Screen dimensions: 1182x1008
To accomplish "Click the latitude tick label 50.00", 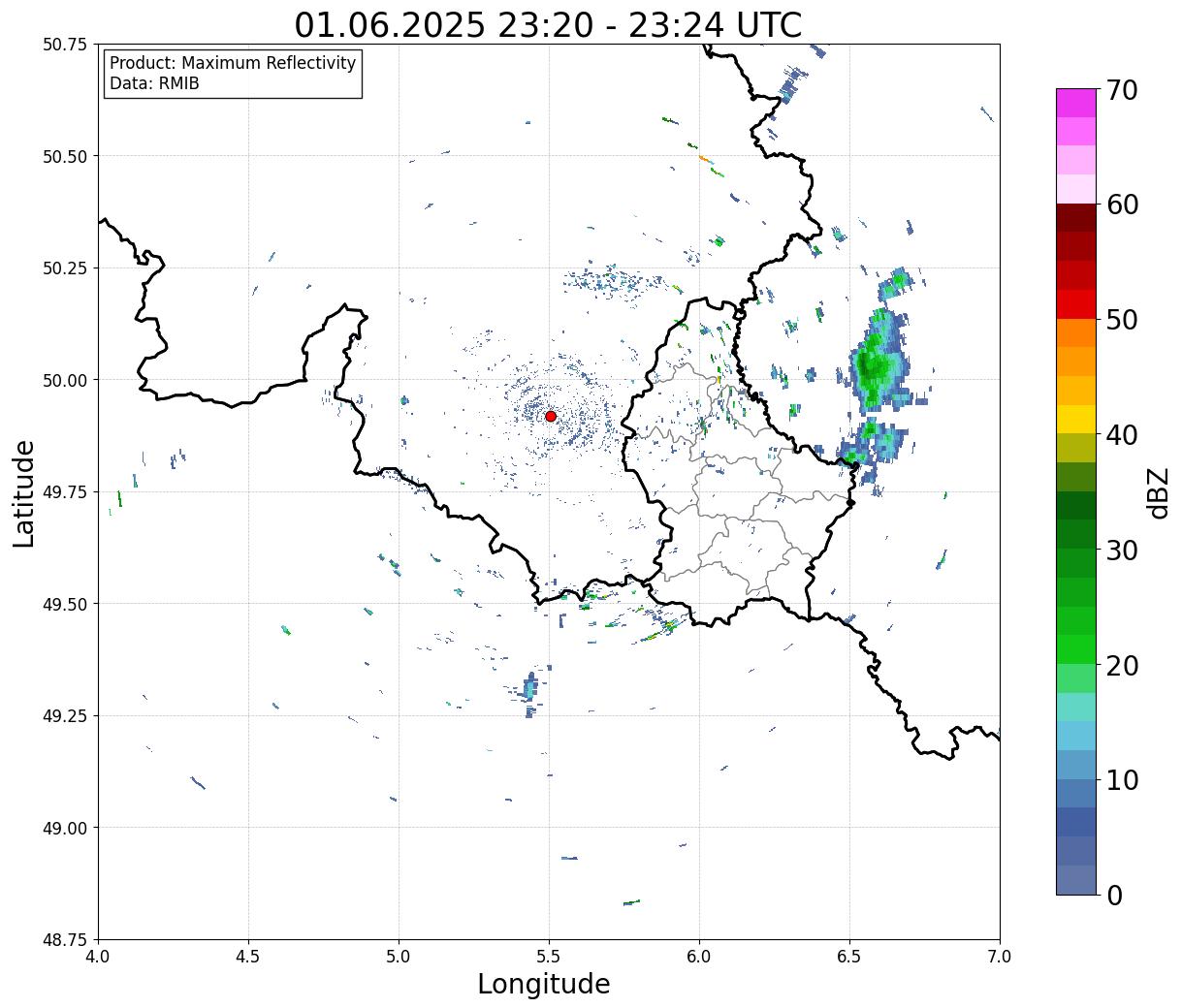I will pos(64,380).
